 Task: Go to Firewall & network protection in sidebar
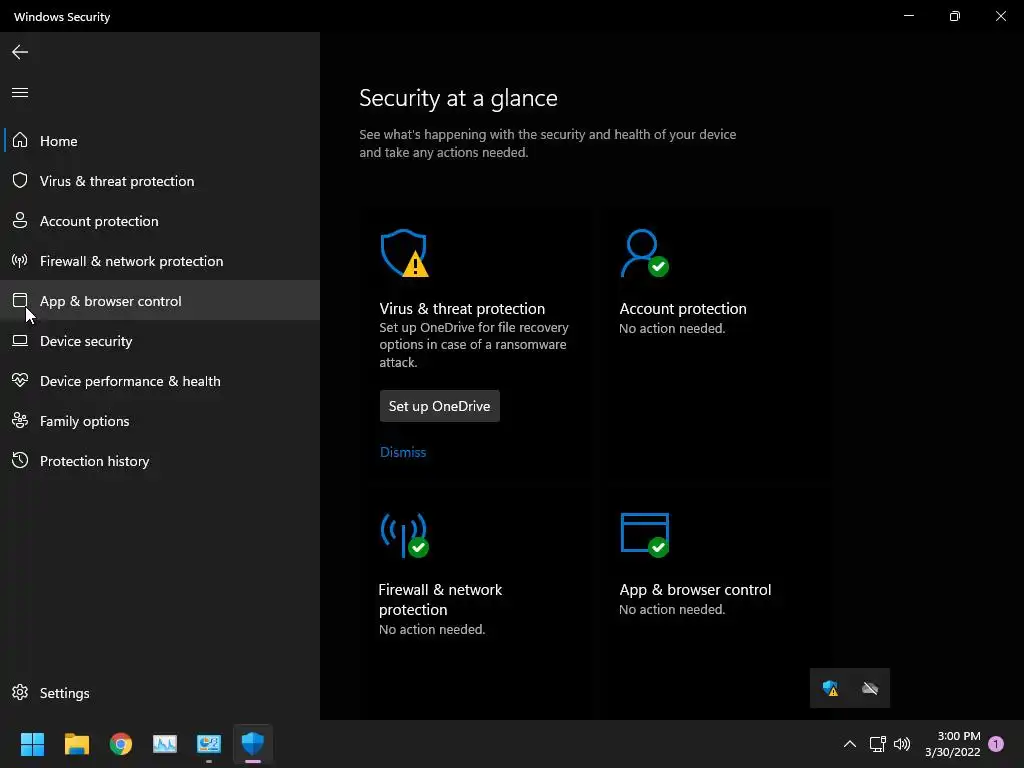160,261
